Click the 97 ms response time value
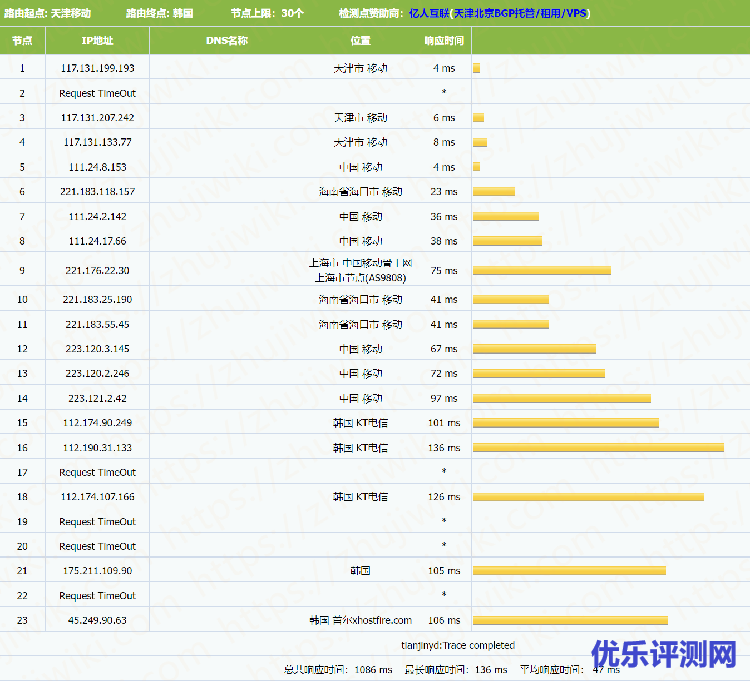 (443, 398)
